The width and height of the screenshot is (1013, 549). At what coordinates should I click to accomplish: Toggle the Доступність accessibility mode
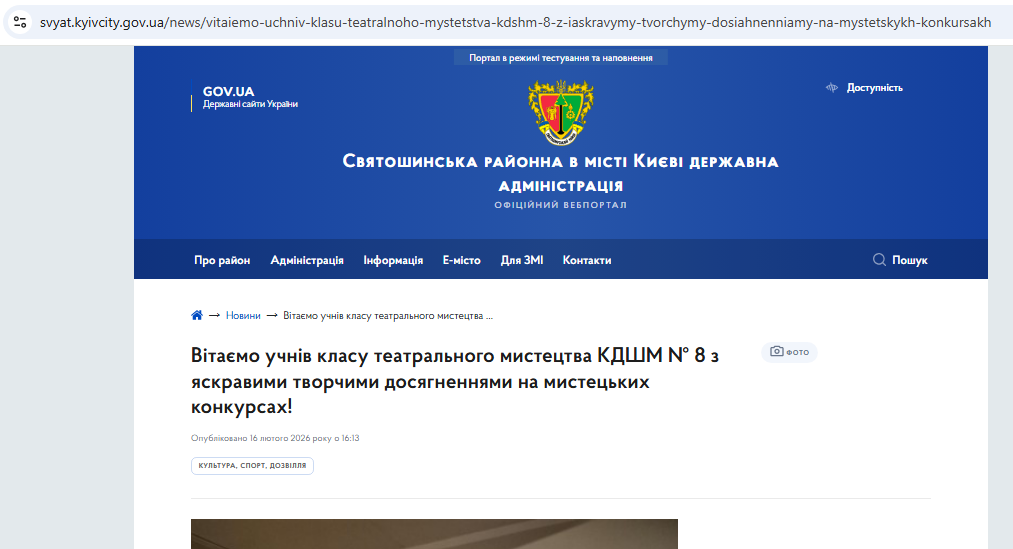pyautogui.click(x=874, y=88)
